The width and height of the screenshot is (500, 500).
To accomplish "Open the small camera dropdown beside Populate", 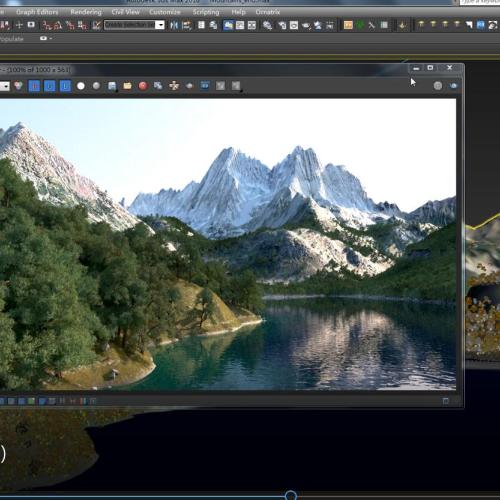I will coord(46,38).
